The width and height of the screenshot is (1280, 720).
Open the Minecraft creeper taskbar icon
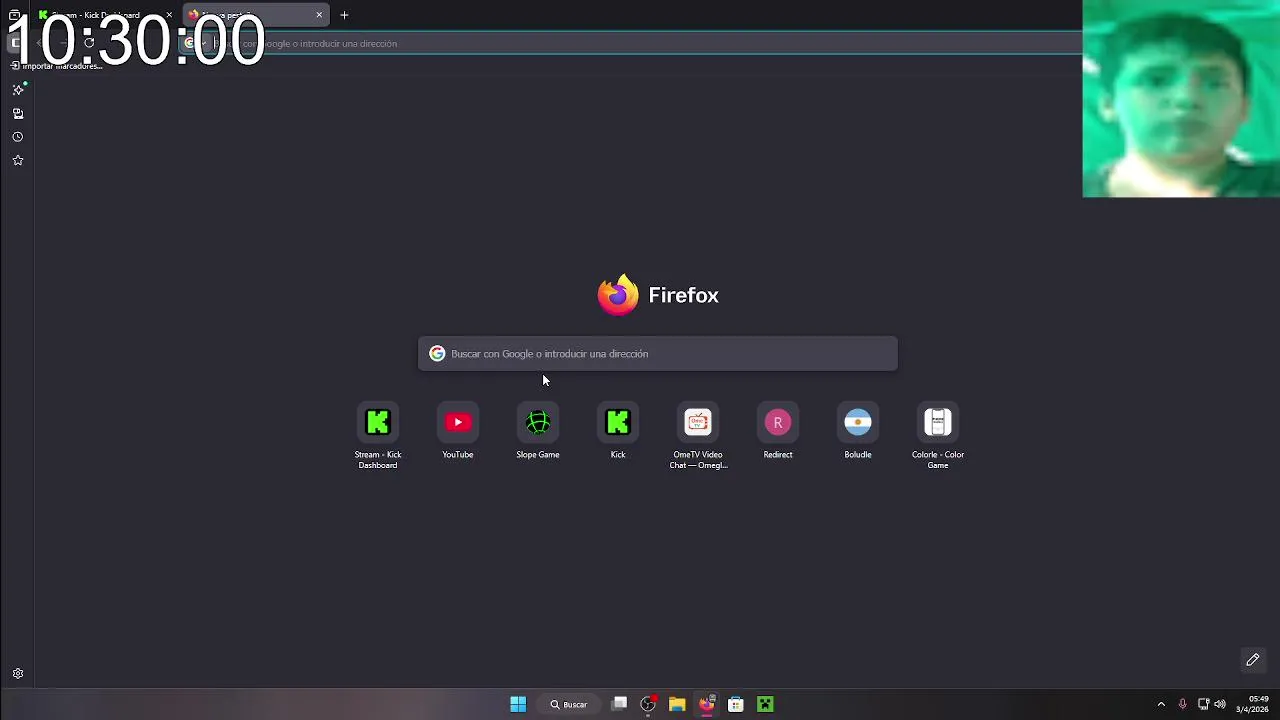point(765,704)
